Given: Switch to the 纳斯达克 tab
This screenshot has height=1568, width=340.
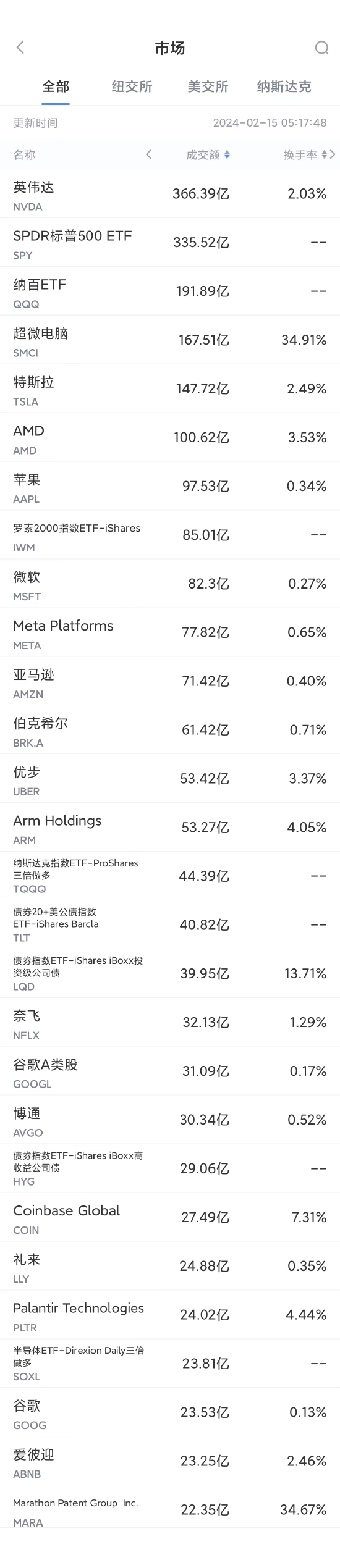Looking at the screenshot, I should tap(284, 86).
